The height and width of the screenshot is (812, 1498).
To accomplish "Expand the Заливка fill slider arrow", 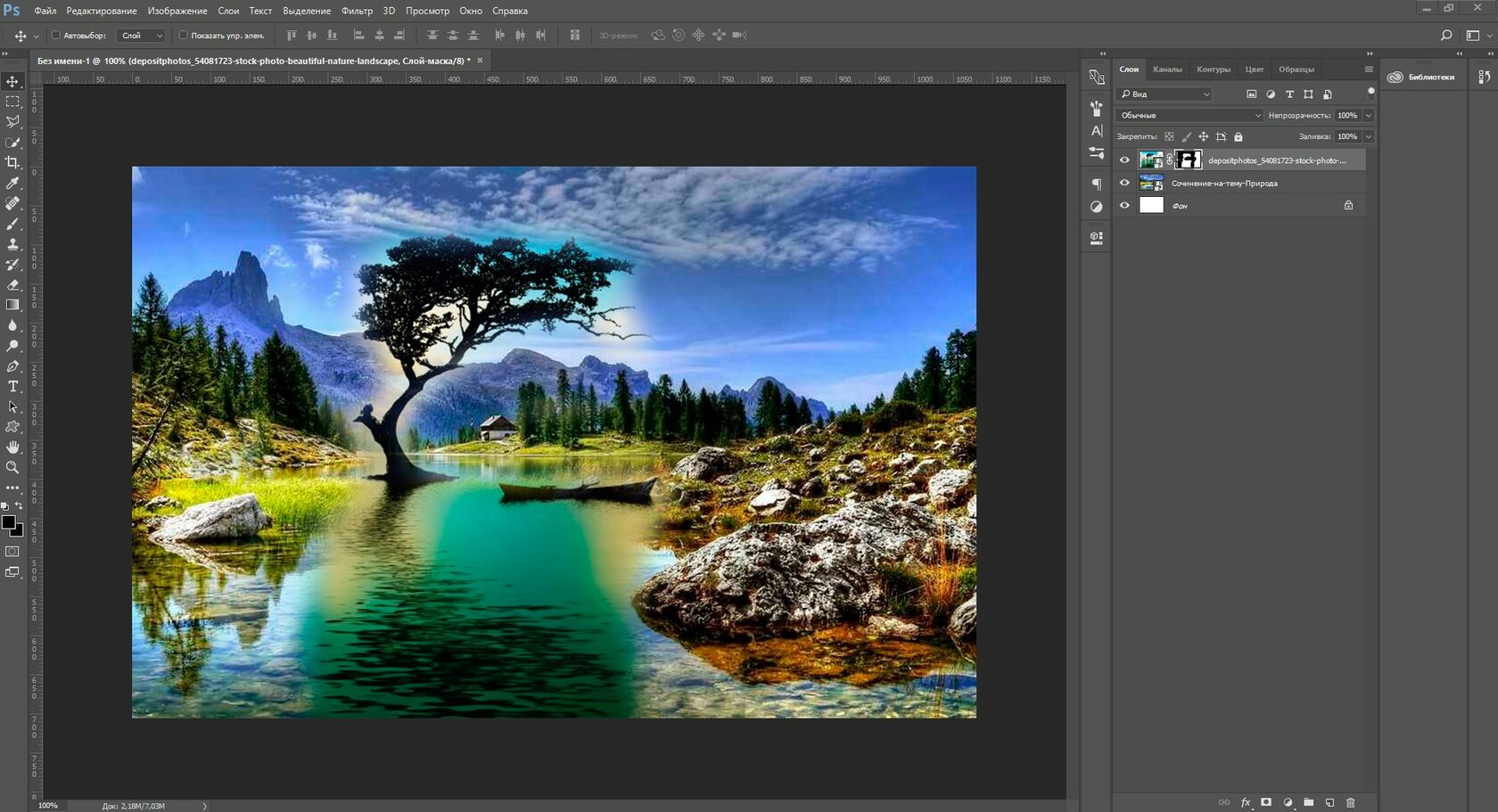I will 1368,136.
